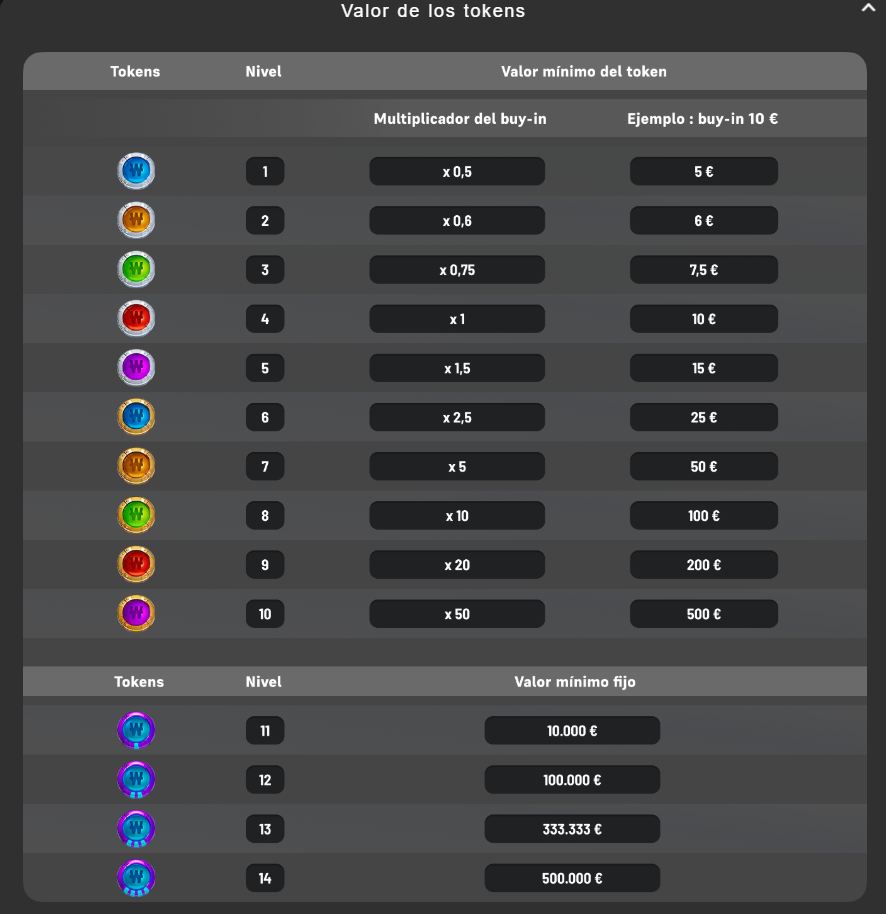
Task: Click the Valor mínimo del token header
Action: click(583, 72)
